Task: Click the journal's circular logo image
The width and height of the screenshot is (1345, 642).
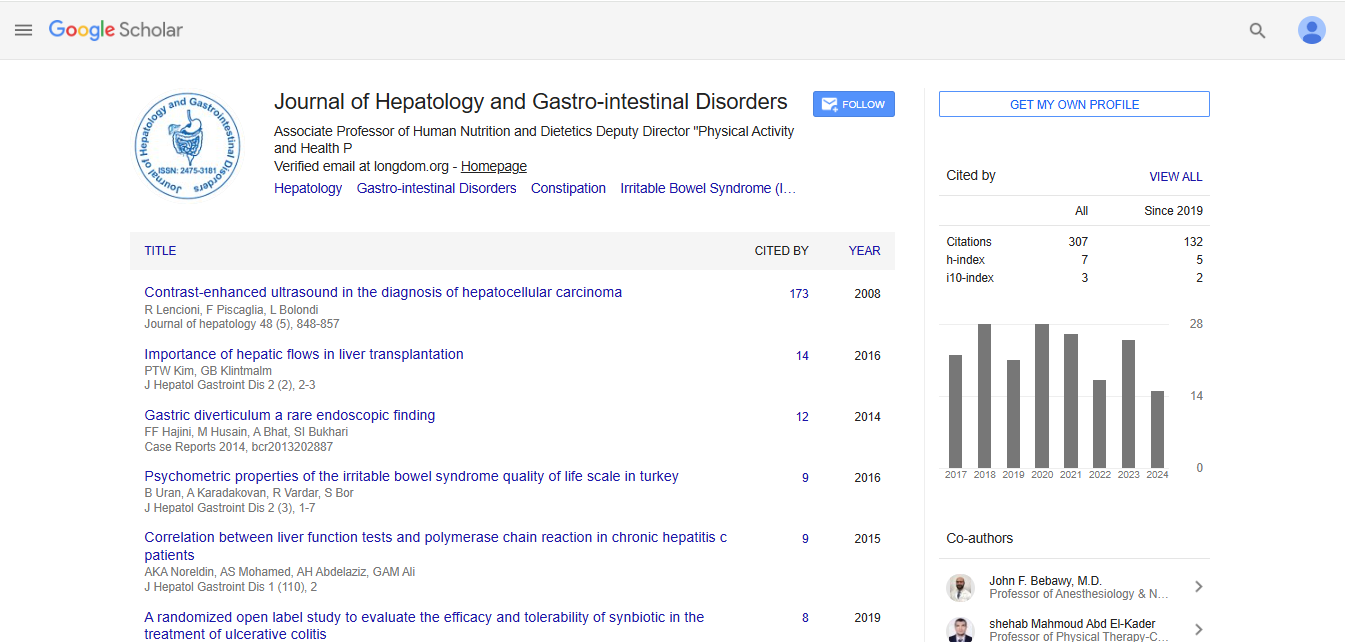Action: 188,147
